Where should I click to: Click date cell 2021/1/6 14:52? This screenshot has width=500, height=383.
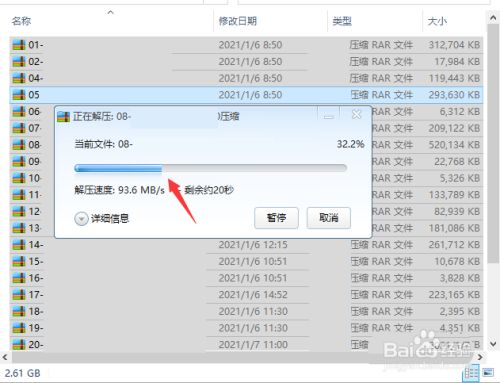pos(253,295)
